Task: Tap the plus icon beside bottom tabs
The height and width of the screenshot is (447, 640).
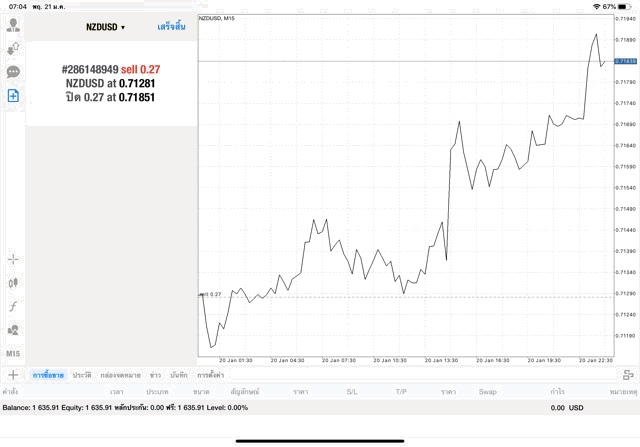Action: coord(13,374)
